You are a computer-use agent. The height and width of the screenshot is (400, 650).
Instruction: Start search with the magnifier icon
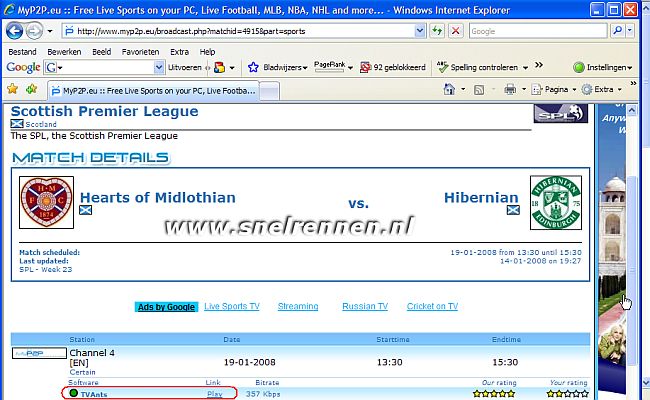618,31
